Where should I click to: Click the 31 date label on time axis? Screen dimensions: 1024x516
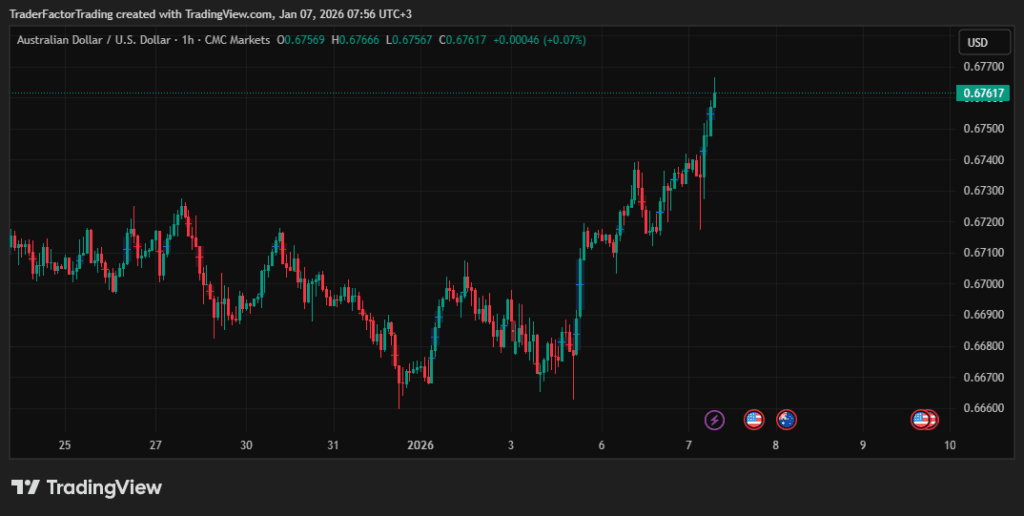[x=333, y=445]
